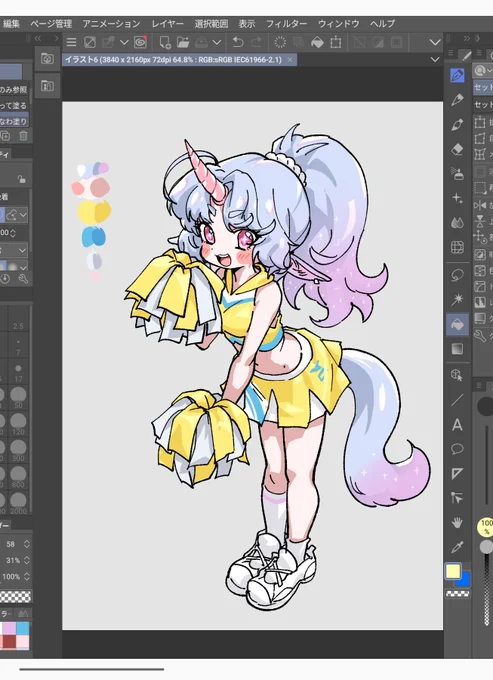Expand dropdown arrow next to Save icon
Screen dimensions: 493x680
coord(217,42)
